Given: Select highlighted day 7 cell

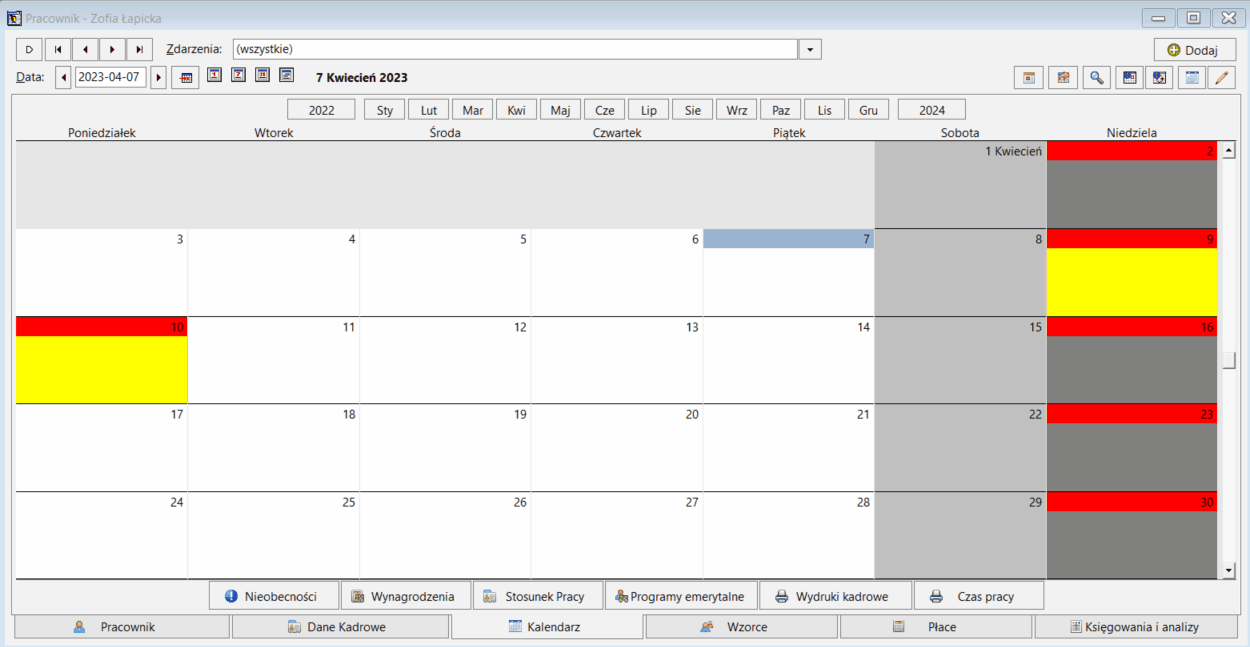Looking at the screenshot, I should pyautogui.click(x=788, y=272).
